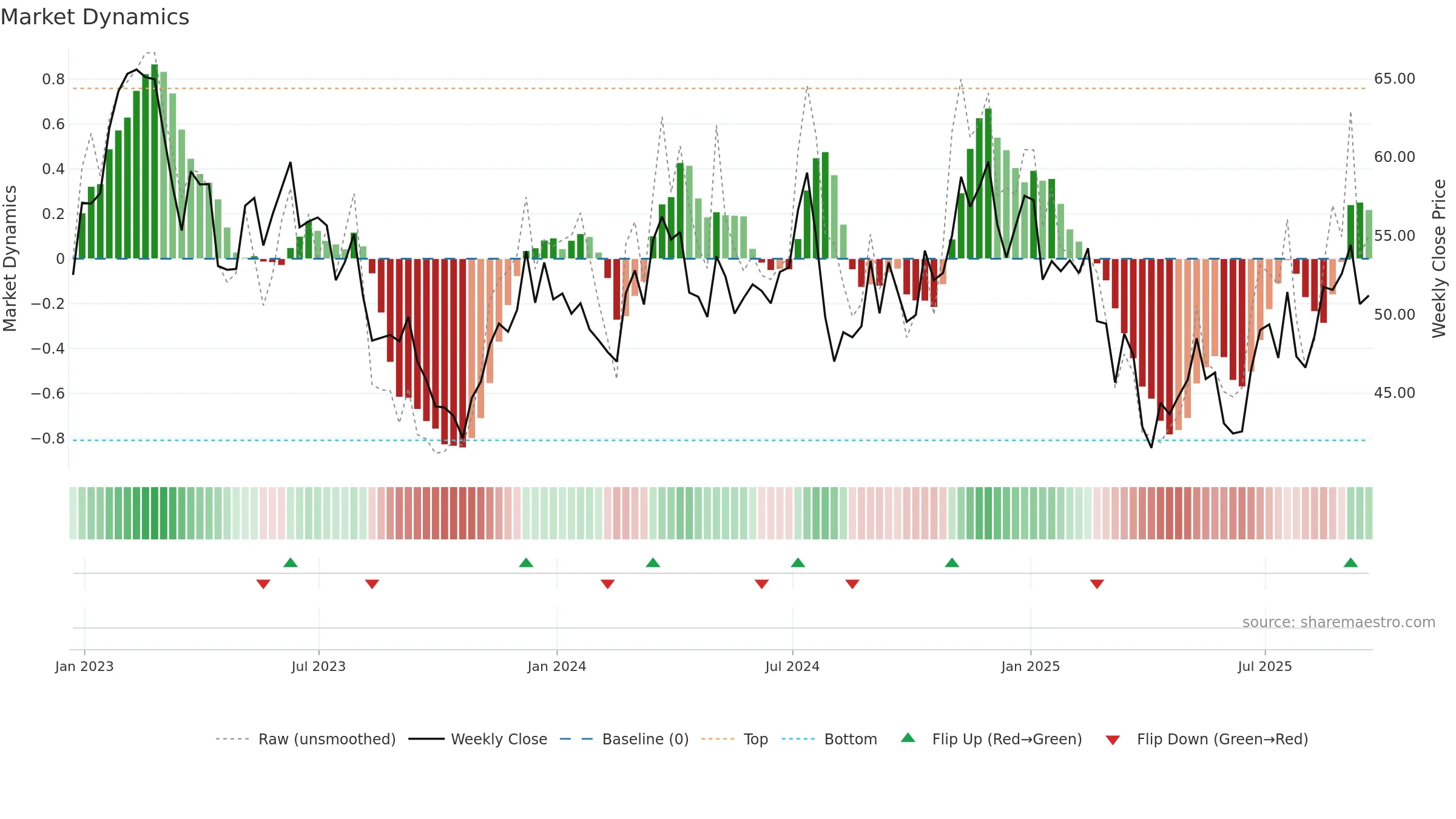Toggle the Bottom legend entry
The height and width of the screenshot is (819, 1456).
[x=829, y=739]
